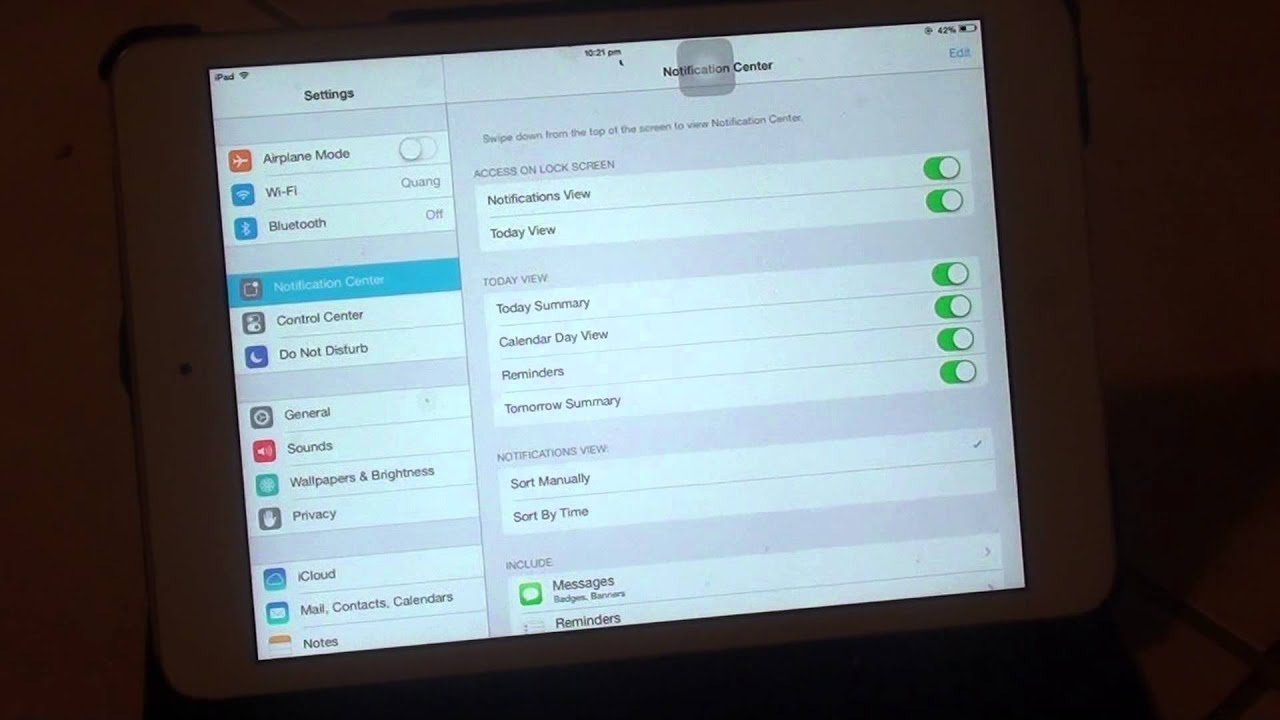Tap the Edit button
The height and width of the screenshot is (720, 1280).
[x=959, y=53]
